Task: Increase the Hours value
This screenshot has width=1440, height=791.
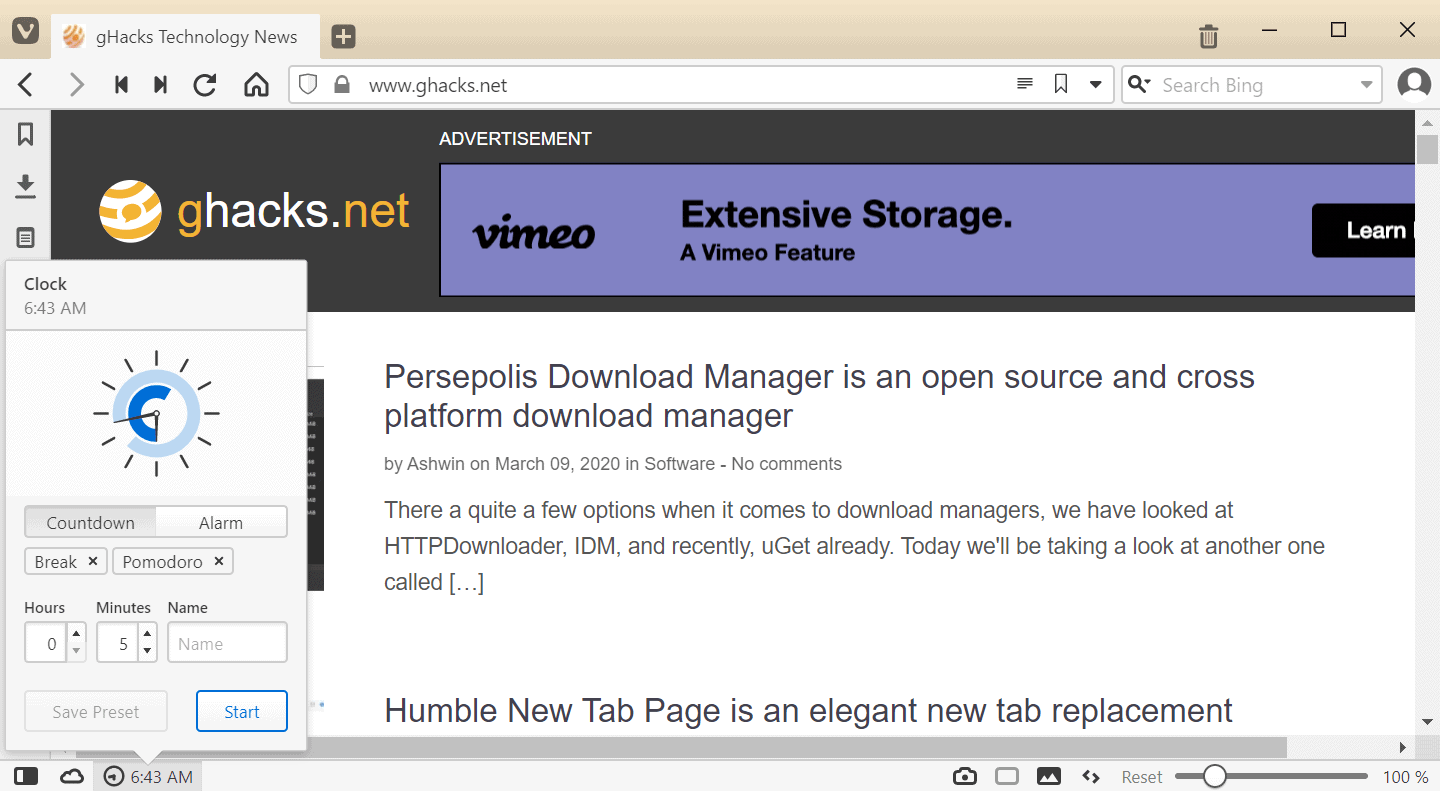Action: click(76, 633)
